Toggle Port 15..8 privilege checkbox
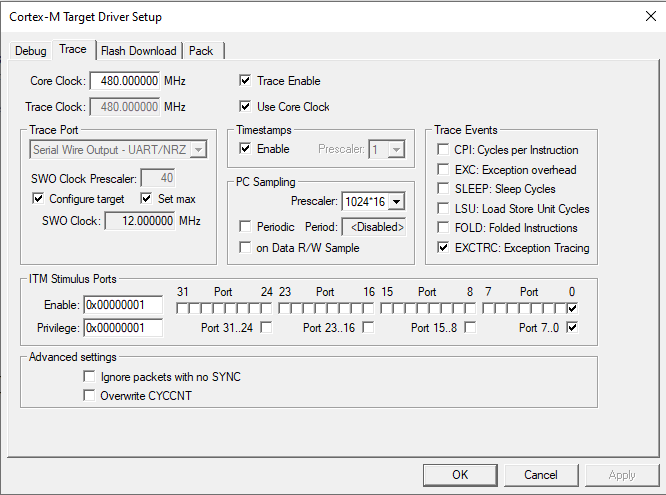The image size is (666, 495). tap(470, 327)
